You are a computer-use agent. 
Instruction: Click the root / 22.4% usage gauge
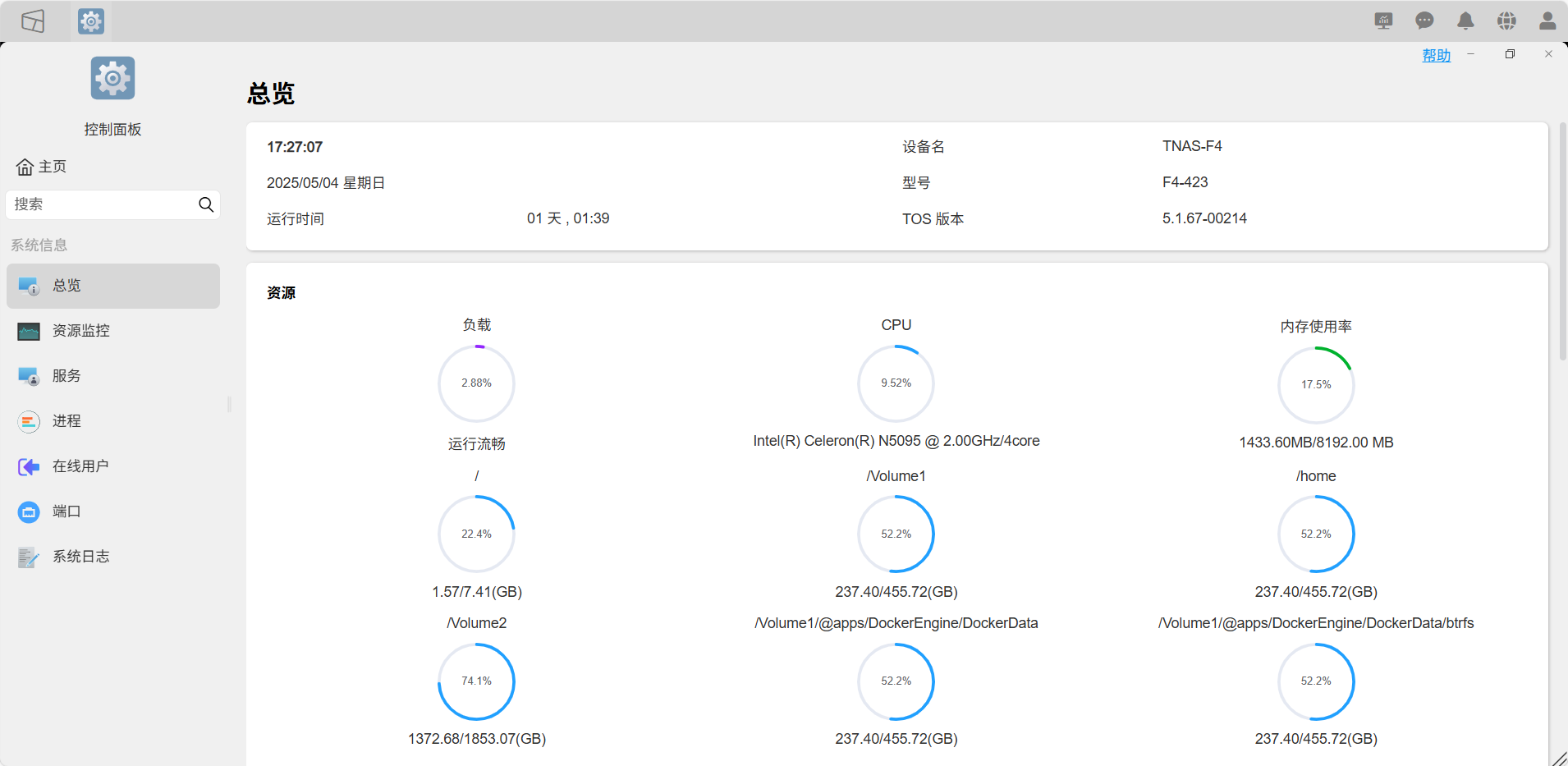tap(476, 534)
